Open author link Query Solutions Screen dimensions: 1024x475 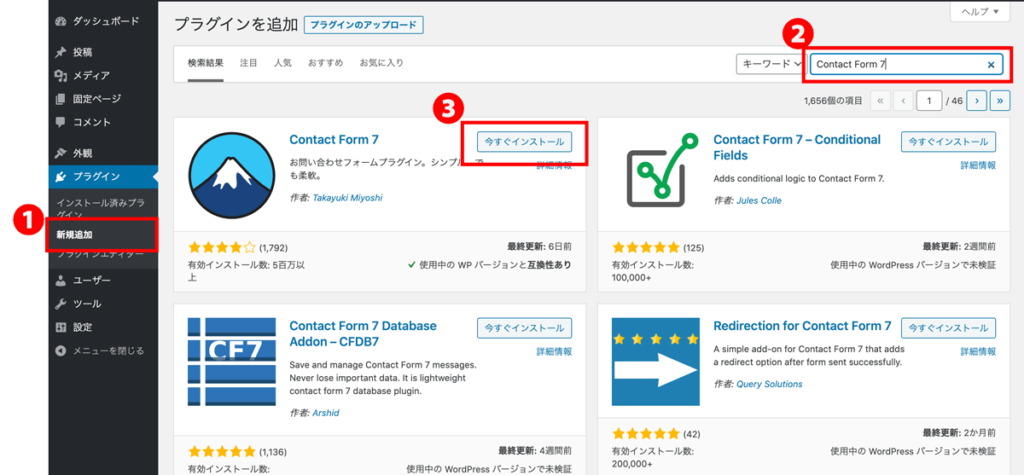tap(769, 384)
